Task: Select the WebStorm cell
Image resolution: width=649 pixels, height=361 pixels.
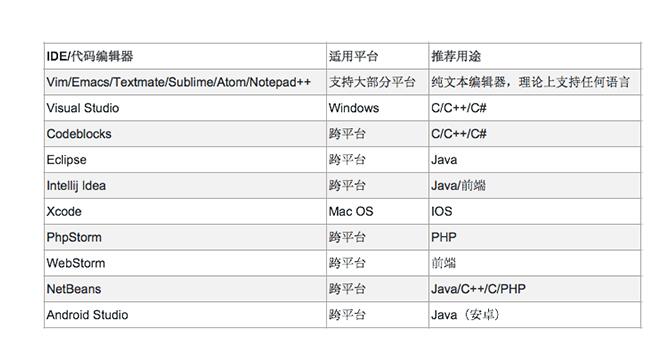Action: tap(185, 263)
